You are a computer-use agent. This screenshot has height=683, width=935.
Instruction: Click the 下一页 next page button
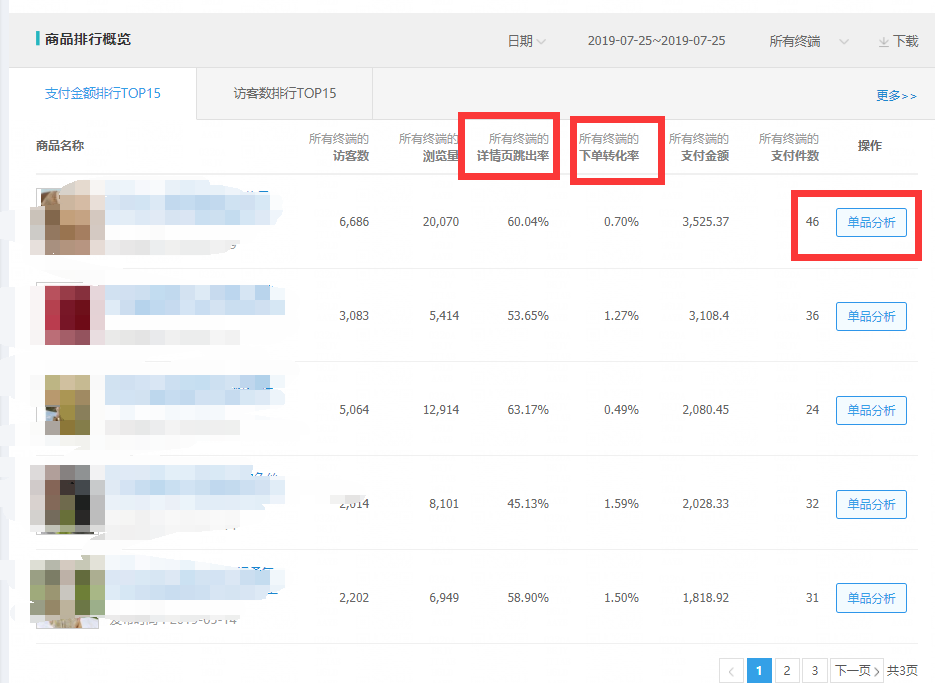coord(857,670)
